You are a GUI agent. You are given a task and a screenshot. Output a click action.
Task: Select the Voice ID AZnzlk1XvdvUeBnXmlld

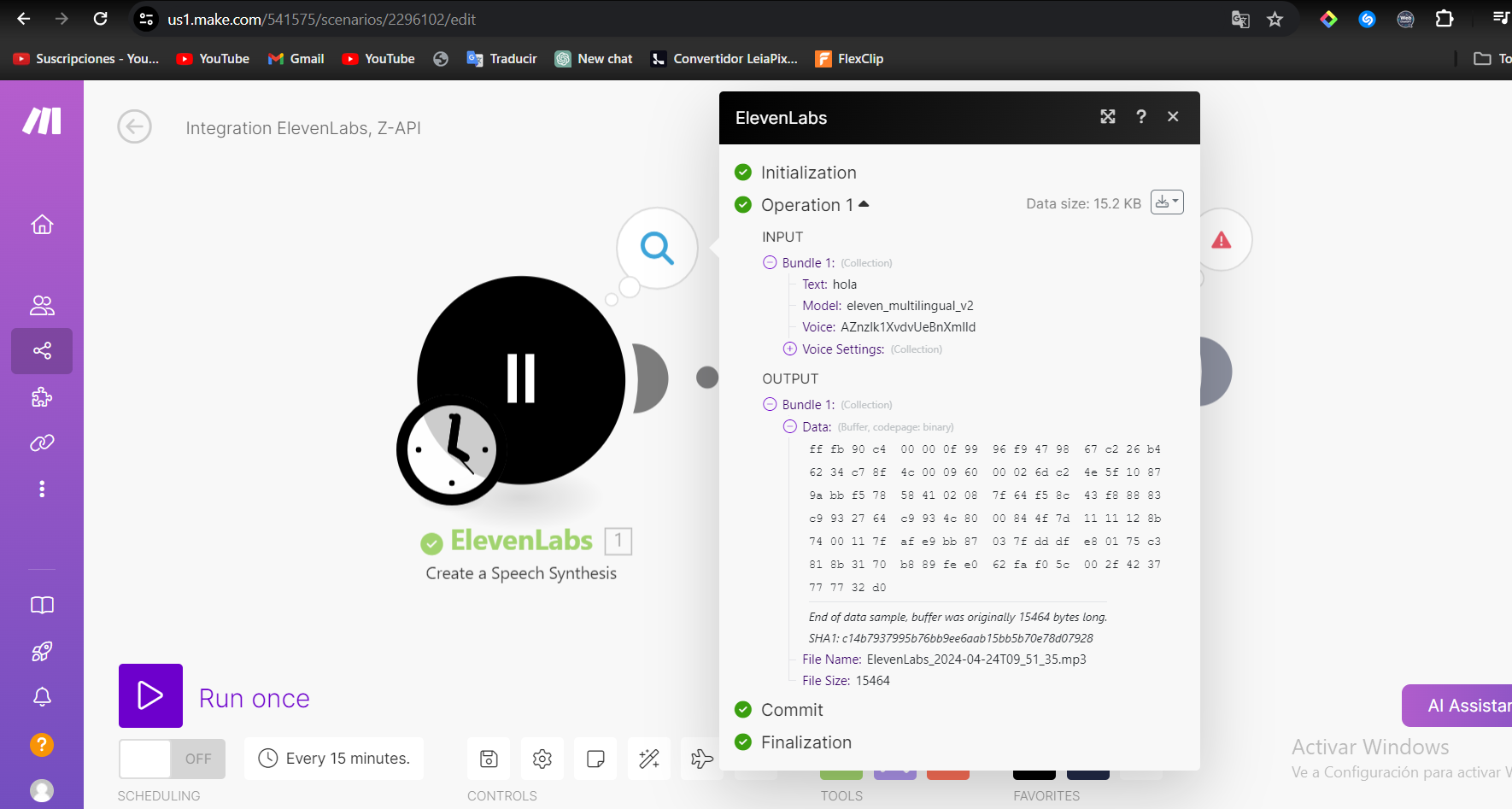(908, 327)
